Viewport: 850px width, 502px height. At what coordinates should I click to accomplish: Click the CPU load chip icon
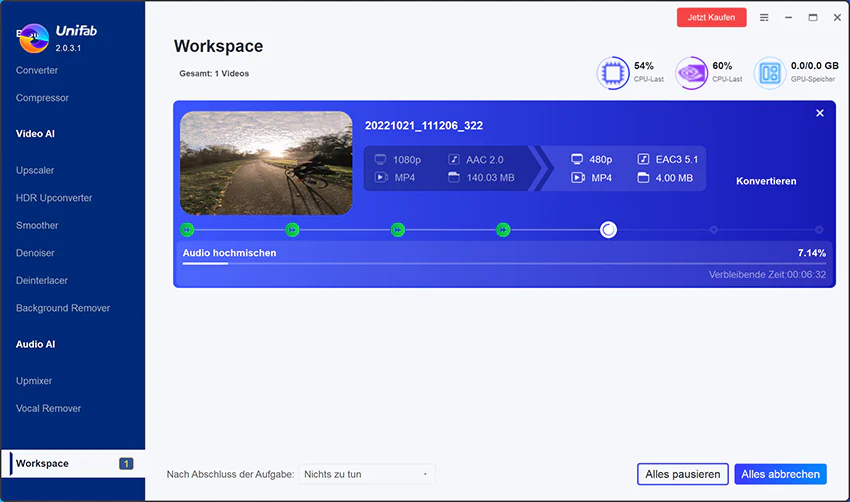pos(613,73)
